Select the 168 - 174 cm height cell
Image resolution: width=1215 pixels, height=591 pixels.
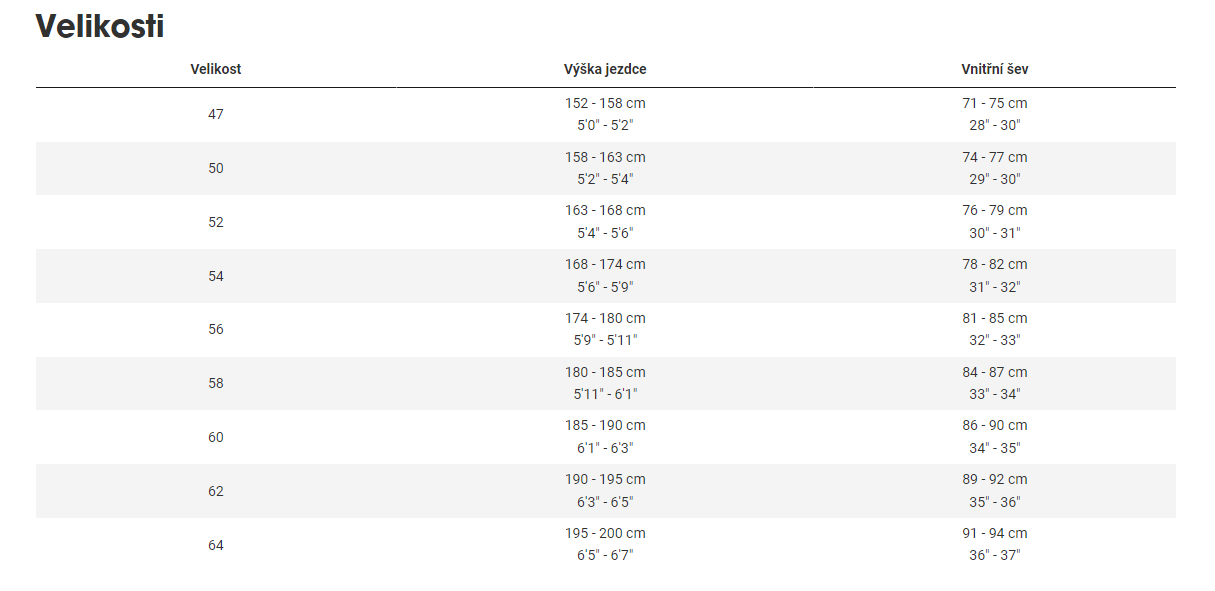pyautogui.click(x=605, y=265)
